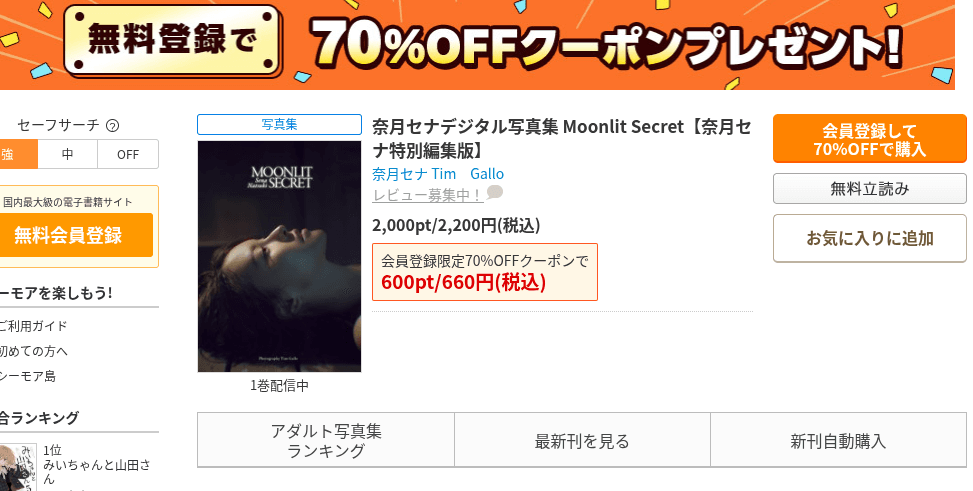Open the 初めての方へ sidebar link
The height and width of the screenshot is (491, 973).
click(x=34, y=351)
